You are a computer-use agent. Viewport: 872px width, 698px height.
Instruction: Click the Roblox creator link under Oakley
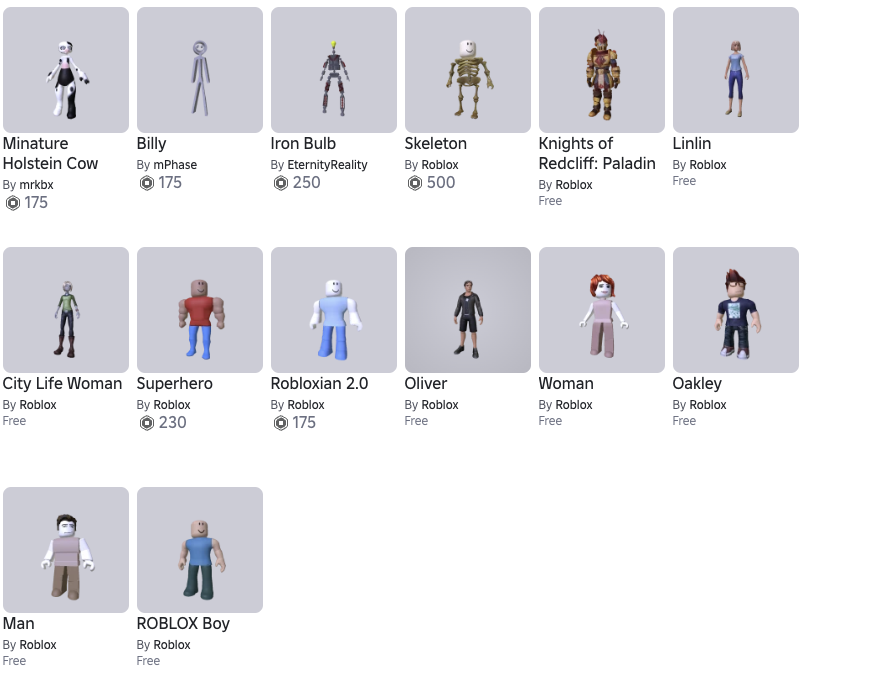pos(708,405)
